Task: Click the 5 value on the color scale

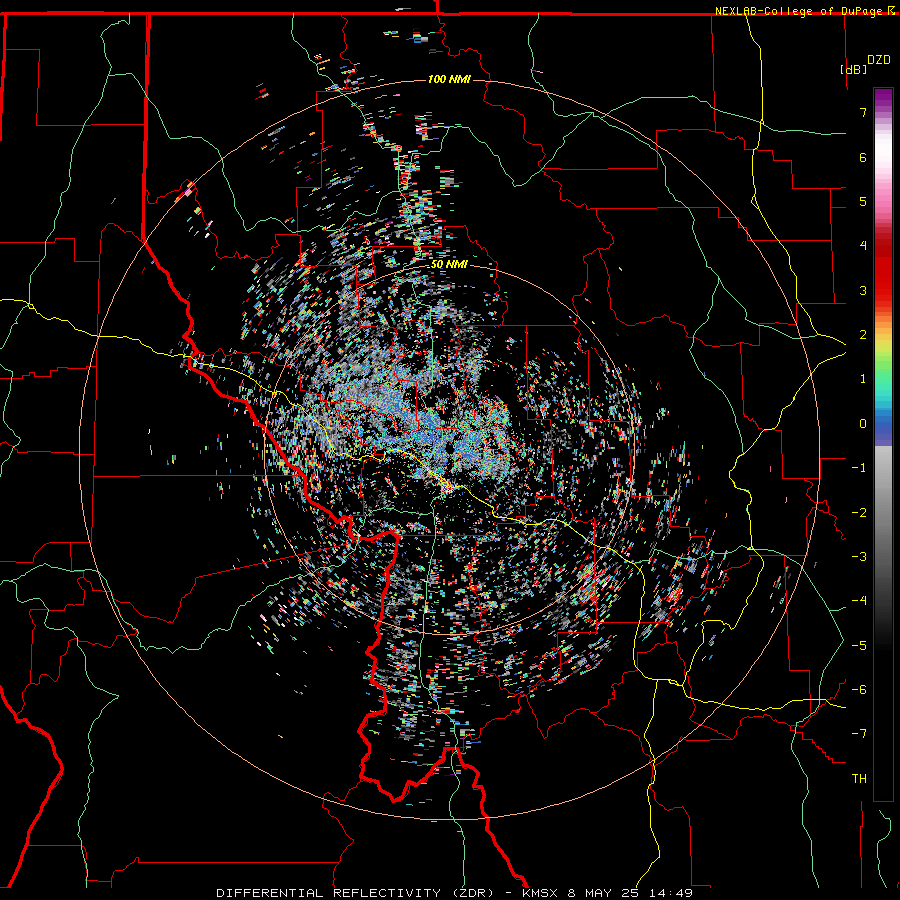Action: click(863, 201)
